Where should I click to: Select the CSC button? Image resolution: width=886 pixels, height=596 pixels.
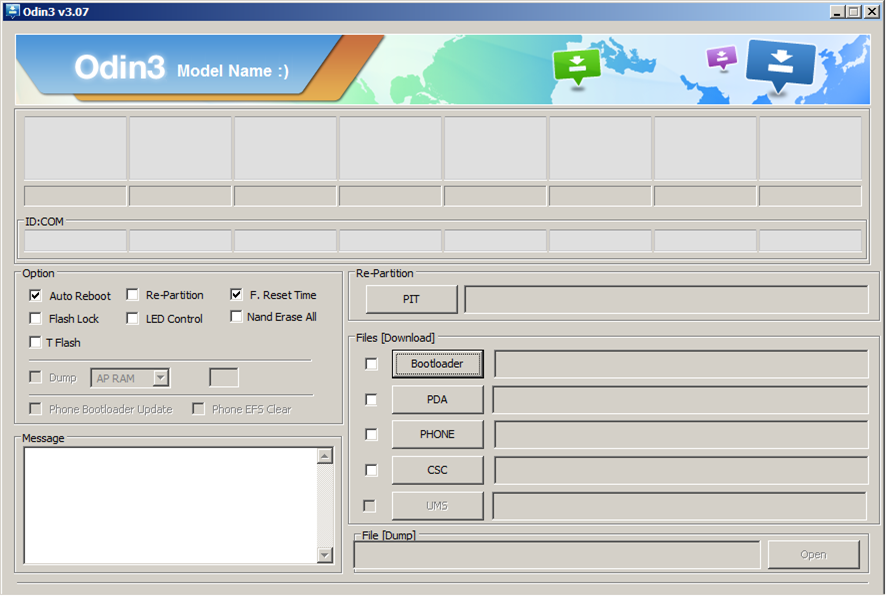(x=437, y=470)
